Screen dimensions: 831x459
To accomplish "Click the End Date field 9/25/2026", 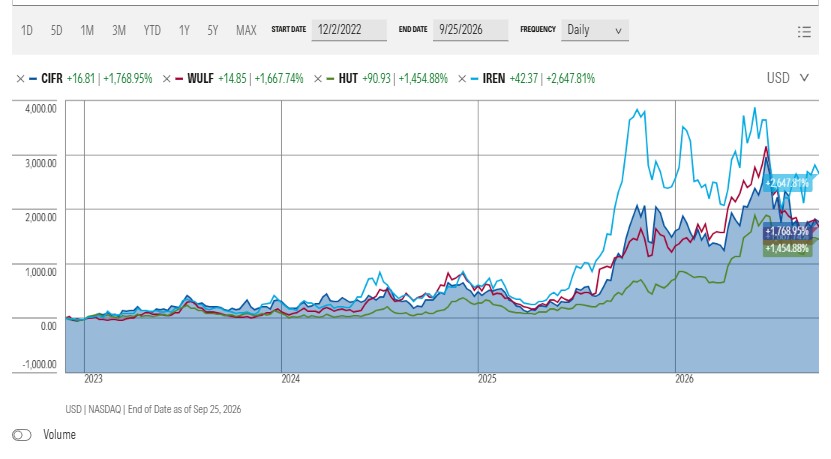I will click(470, 30).
